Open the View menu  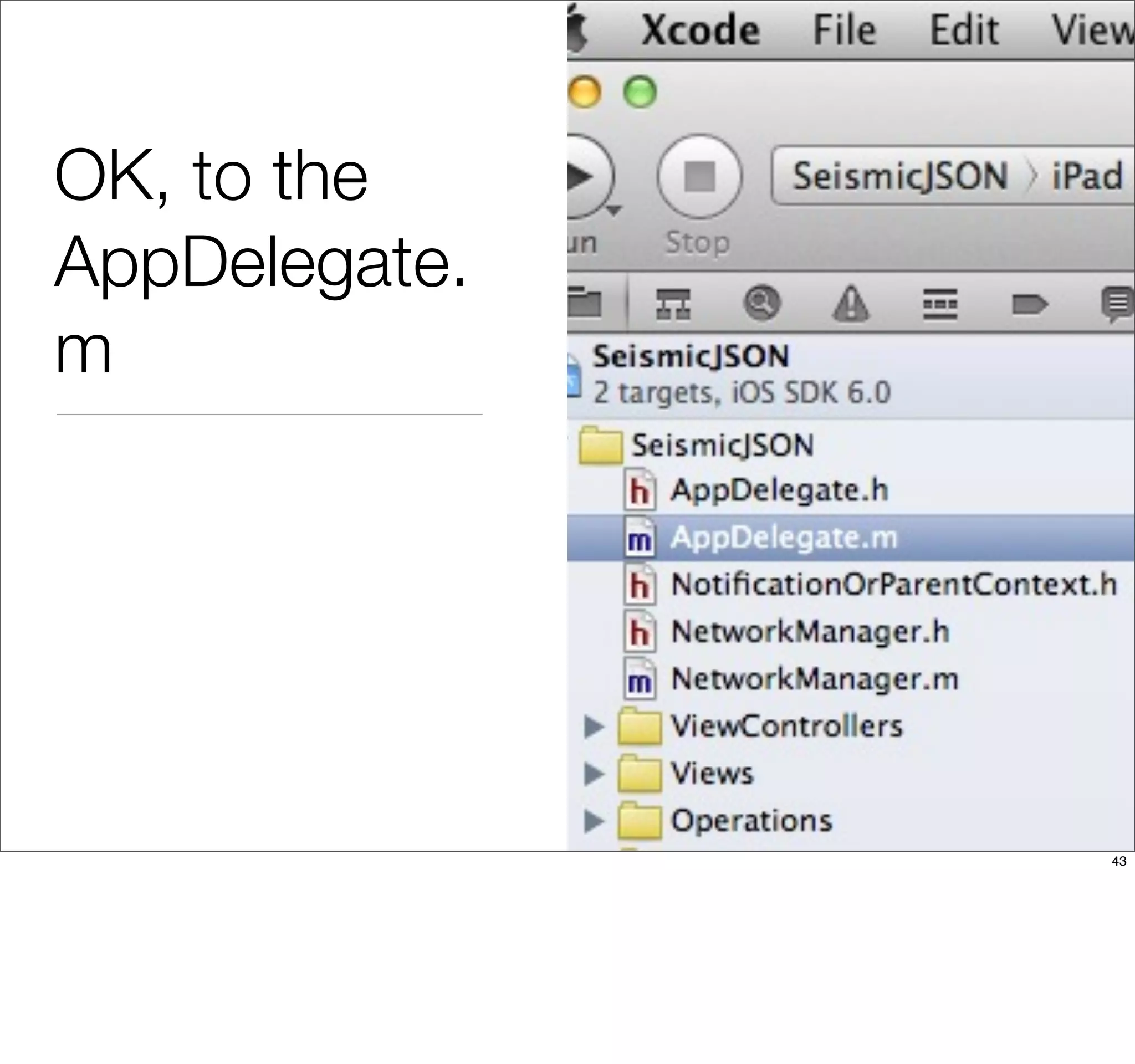pos(1093,30)
